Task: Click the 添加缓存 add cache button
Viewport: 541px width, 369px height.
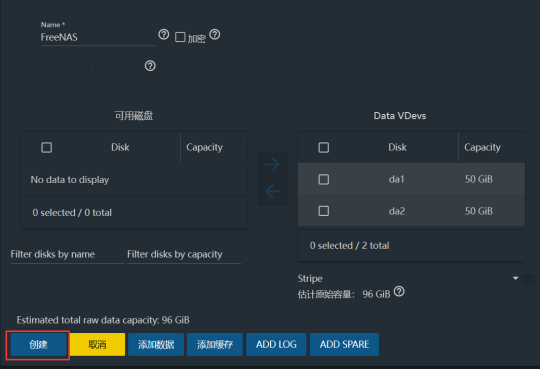Action: [215, 344]
